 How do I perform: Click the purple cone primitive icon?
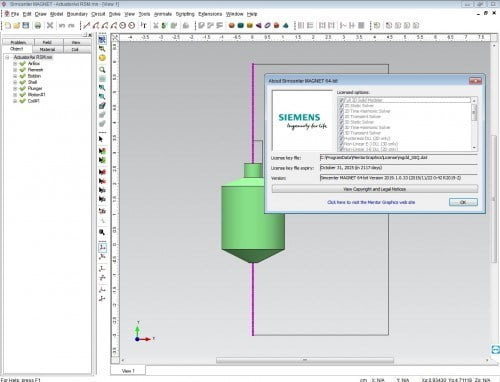point(259,25)
